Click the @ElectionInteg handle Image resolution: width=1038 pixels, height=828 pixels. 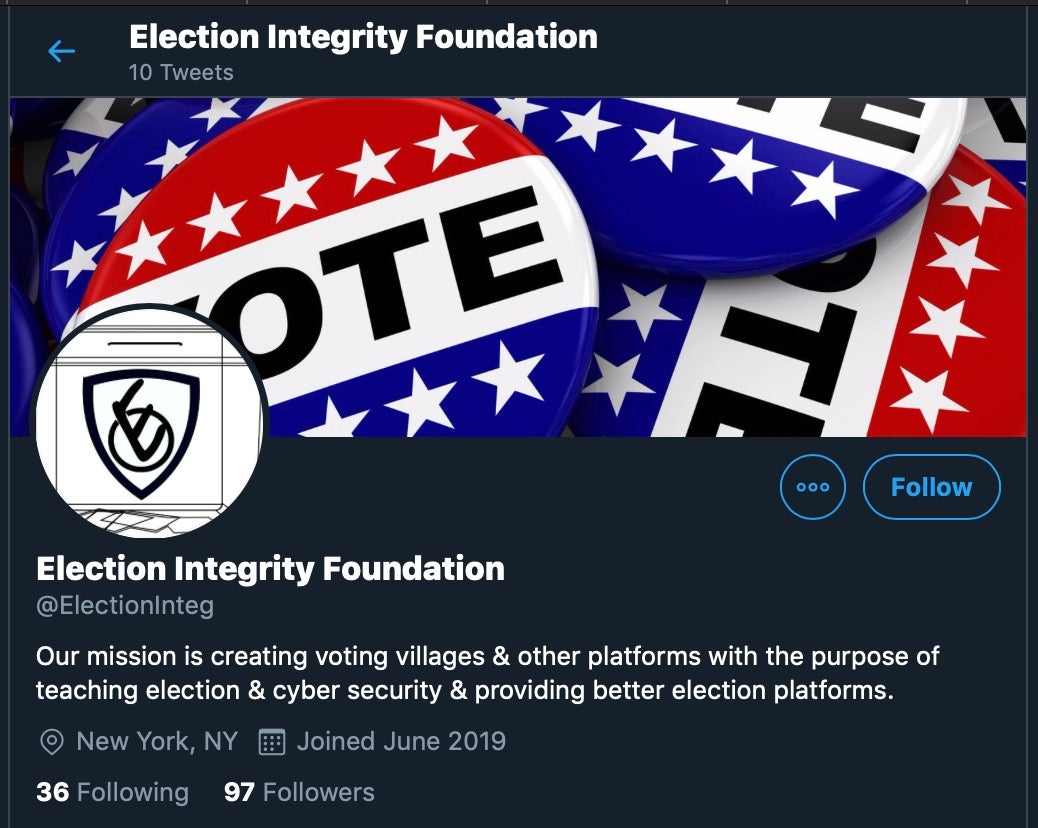125,605
